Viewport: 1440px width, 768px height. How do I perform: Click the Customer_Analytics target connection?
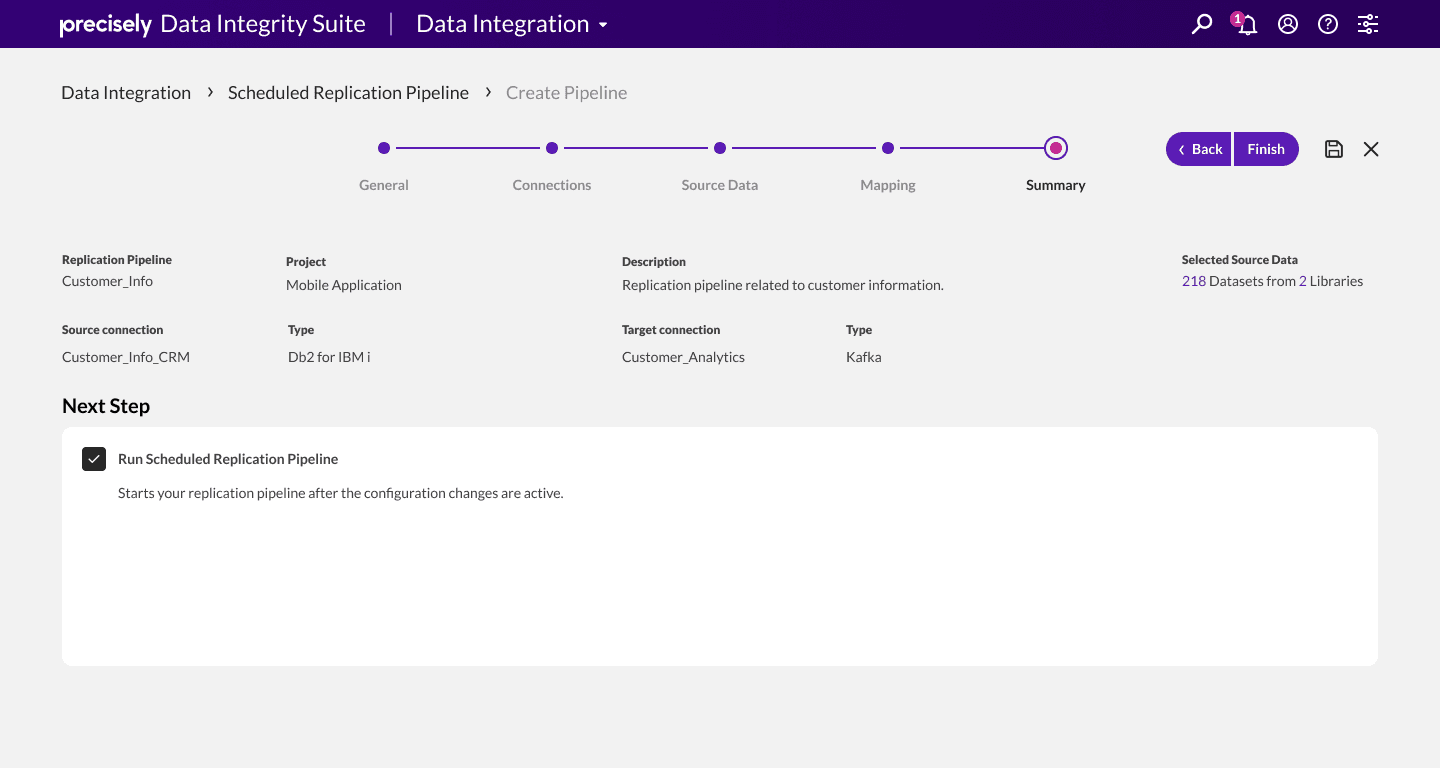[684, 357]
